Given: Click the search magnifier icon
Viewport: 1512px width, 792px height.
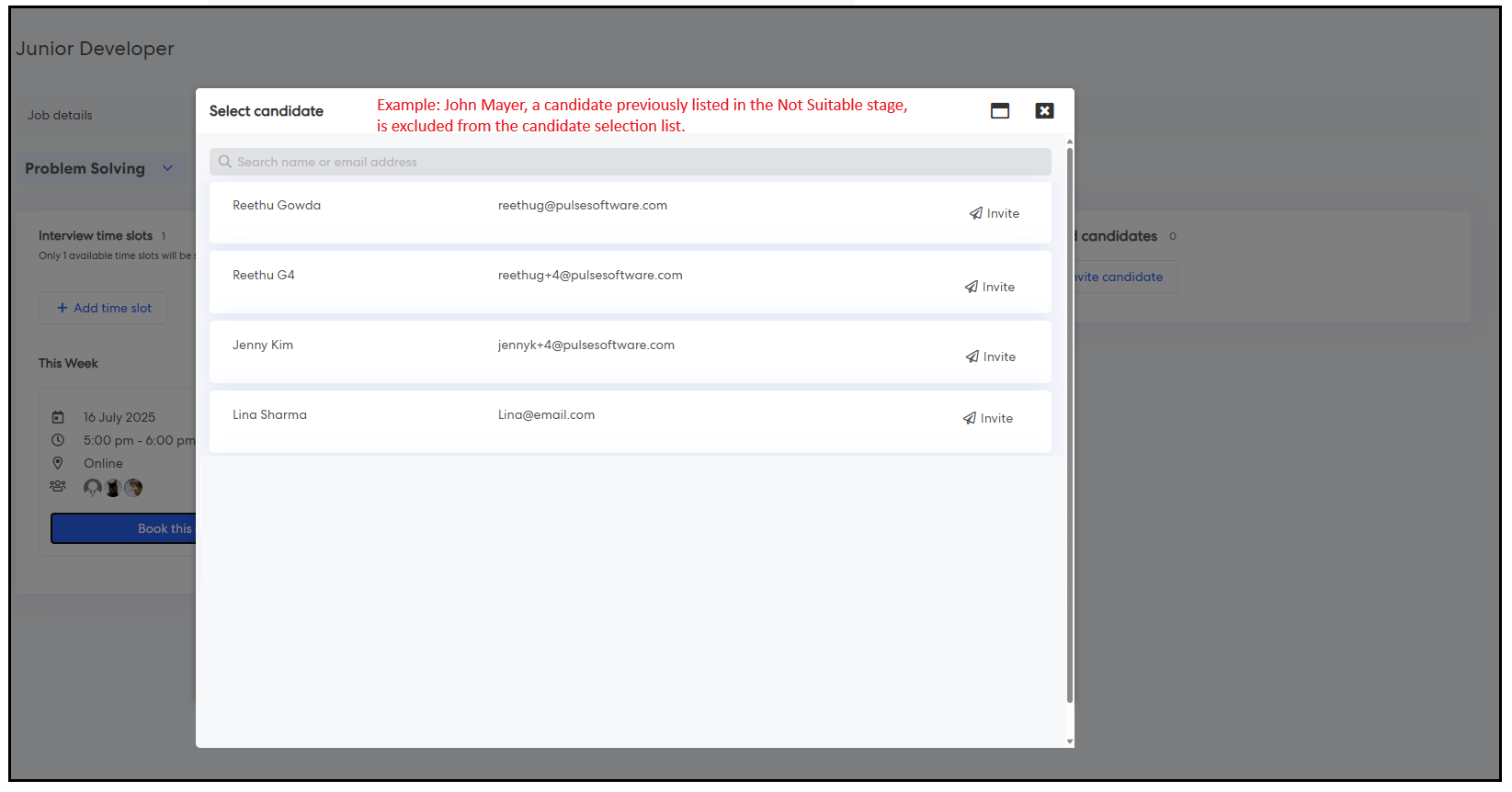Looking at the screenshot, I should [x=224, y=162].
